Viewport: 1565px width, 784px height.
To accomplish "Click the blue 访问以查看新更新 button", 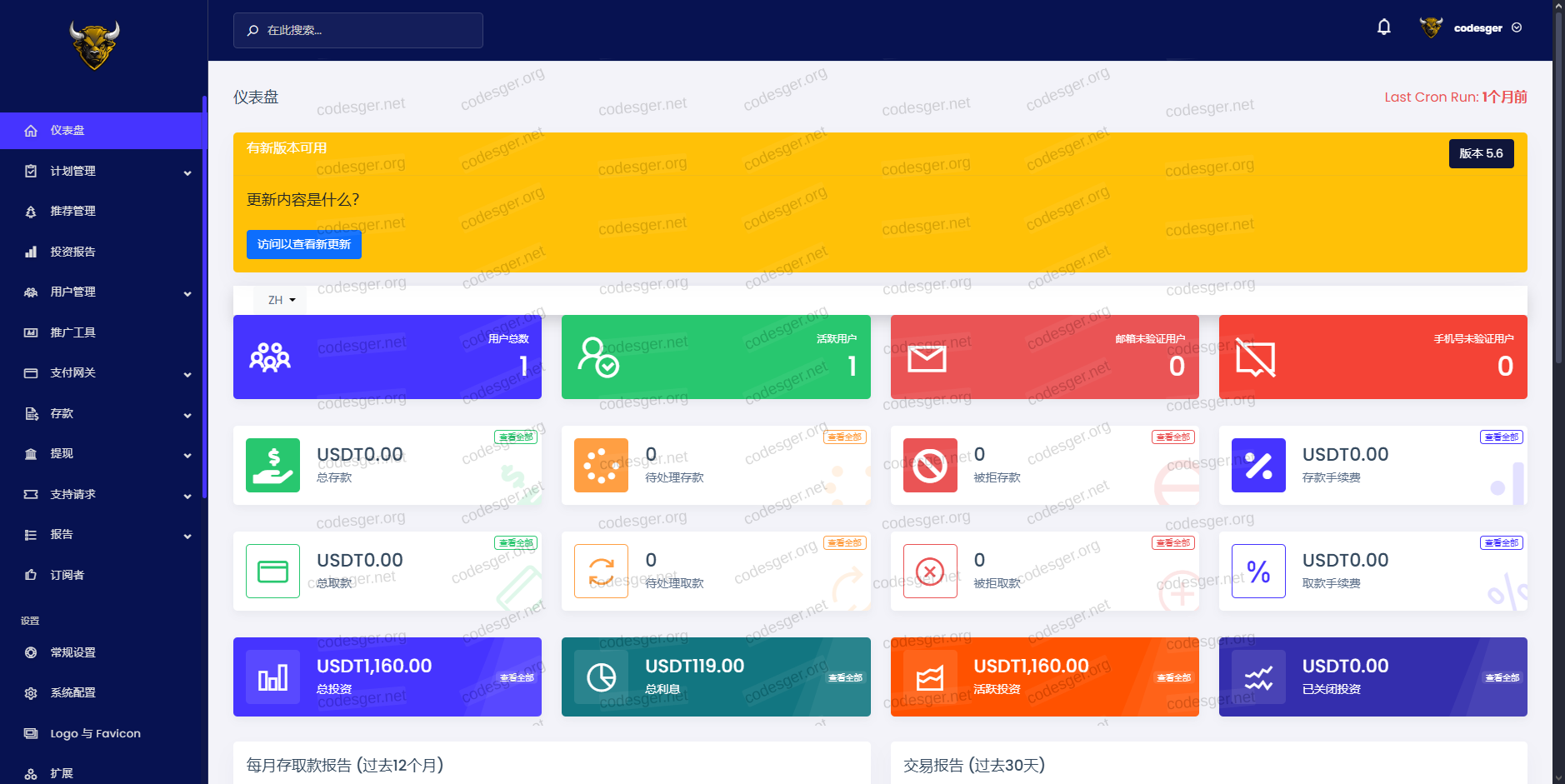I will [303, 245].
